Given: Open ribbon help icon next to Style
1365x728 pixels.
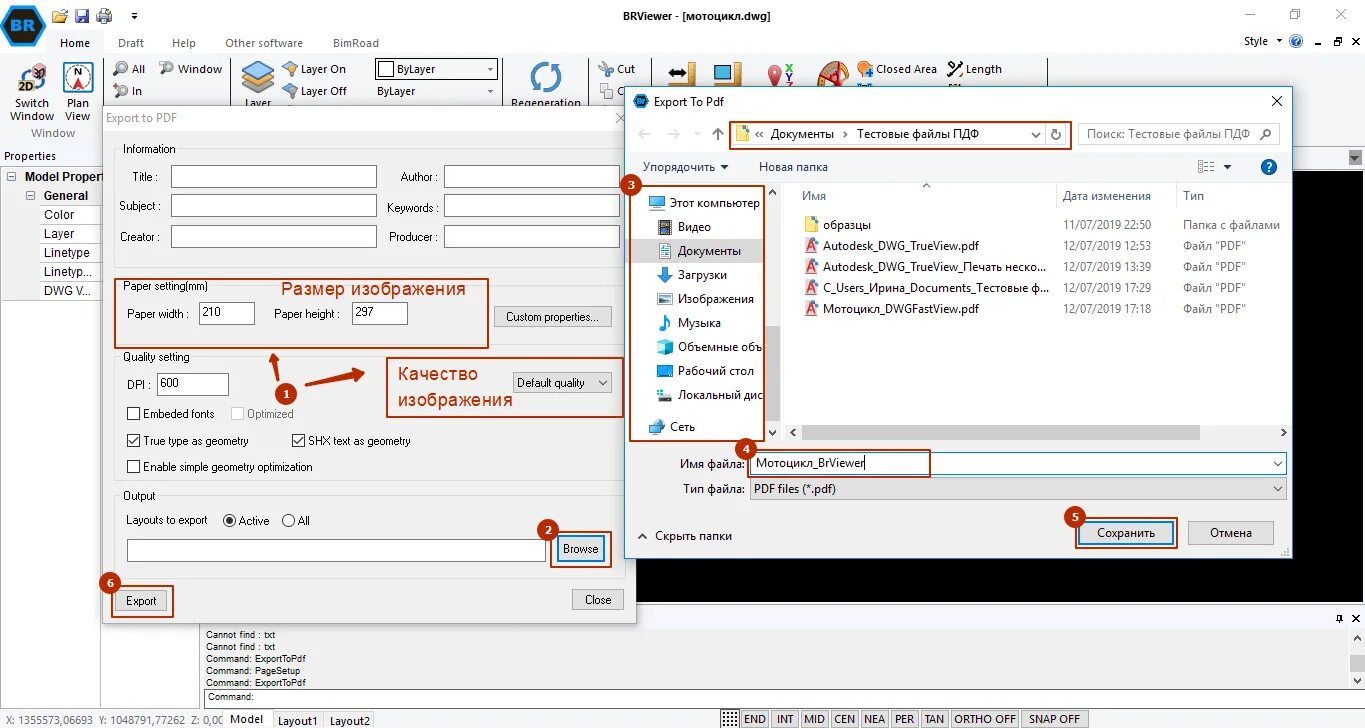Looking at the screenshot, I should click(1296, 41).
